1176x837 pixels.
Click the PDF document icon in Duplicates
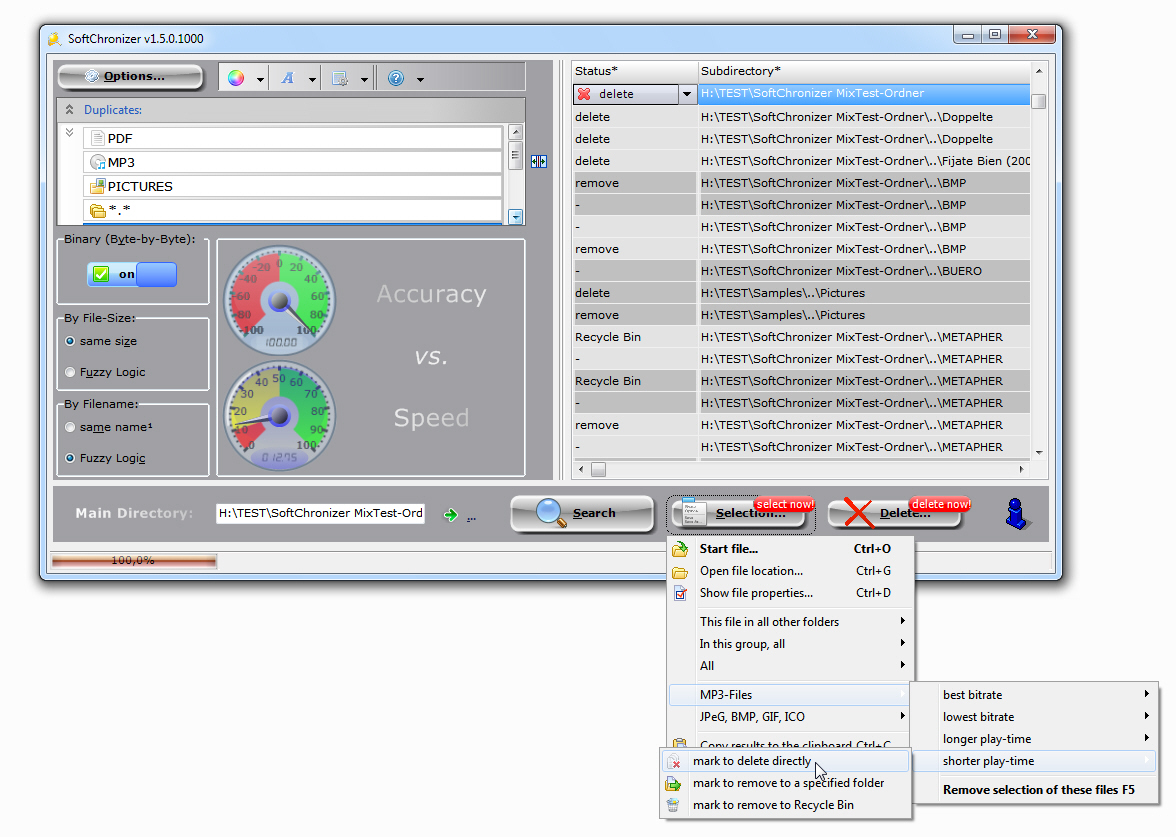coord(98,139)
